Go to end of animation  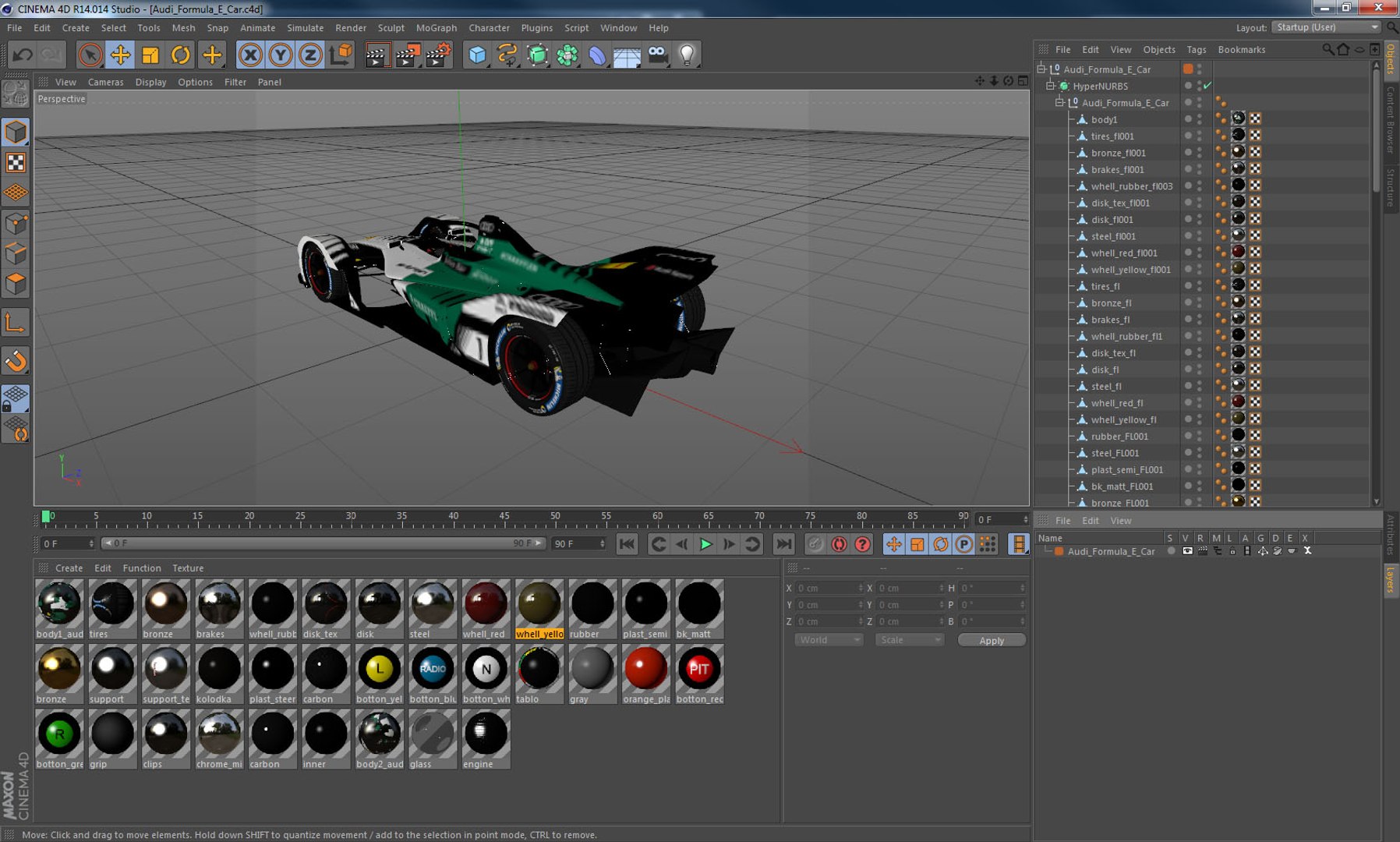coord(784,544)
